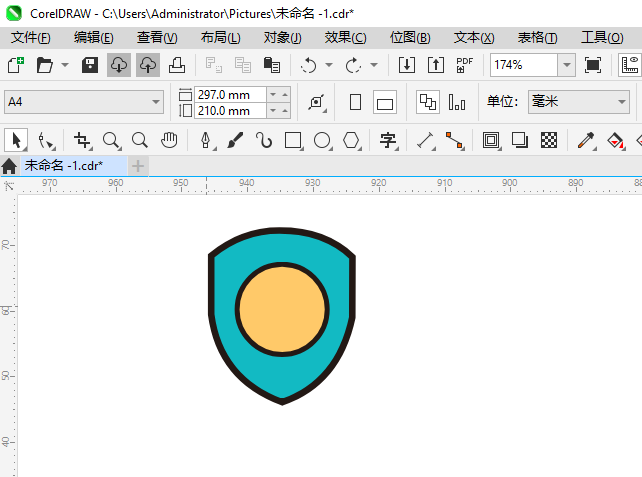642x477 pixels.
Task: Click the Open folder icon
Action: [x=45, y=65]
